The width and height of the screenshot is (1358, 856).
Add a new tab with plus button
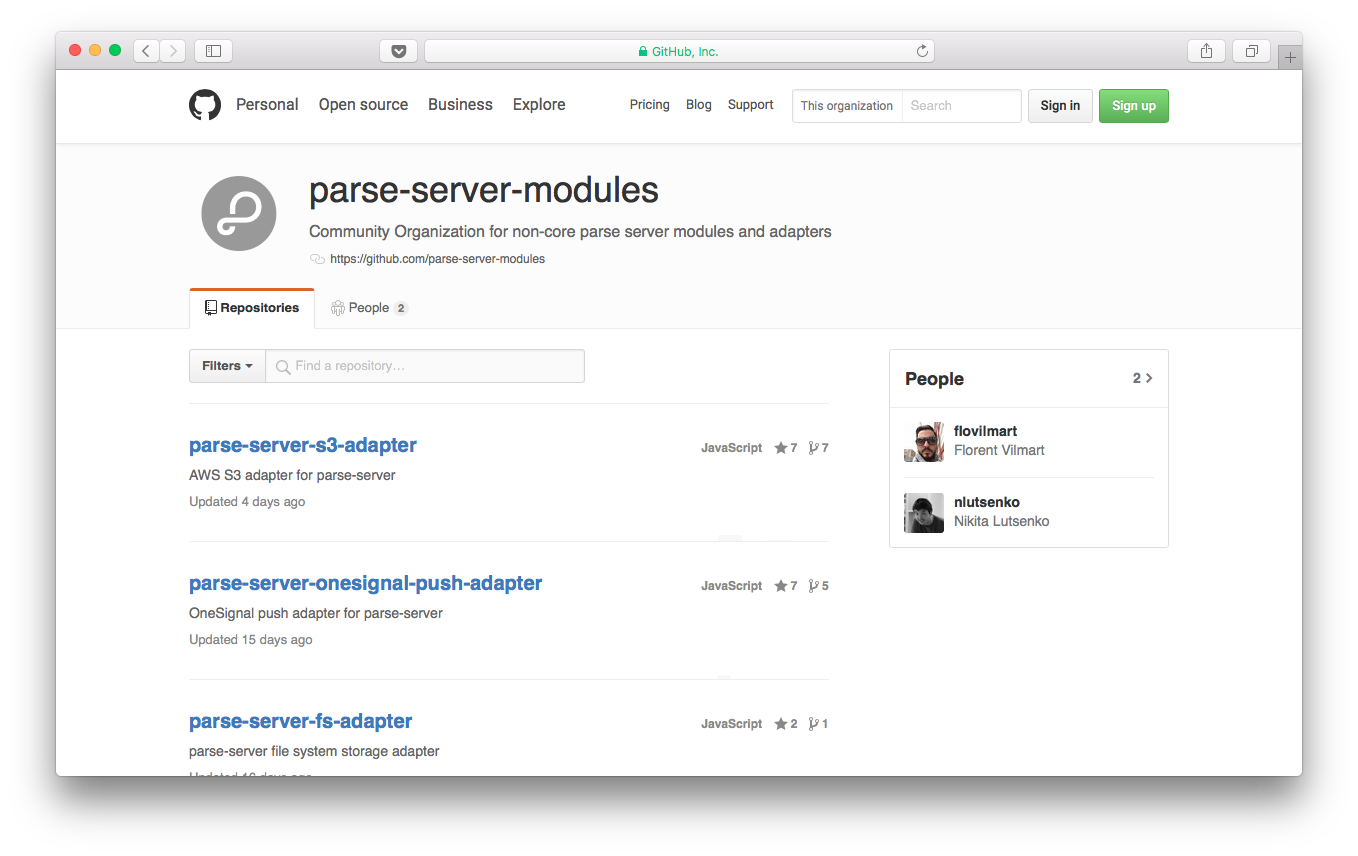coord(1290,57)
